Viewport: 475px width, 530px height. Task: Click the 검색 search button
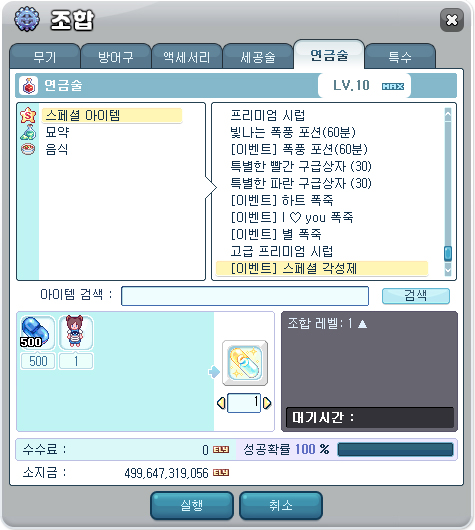pos(416,296)
